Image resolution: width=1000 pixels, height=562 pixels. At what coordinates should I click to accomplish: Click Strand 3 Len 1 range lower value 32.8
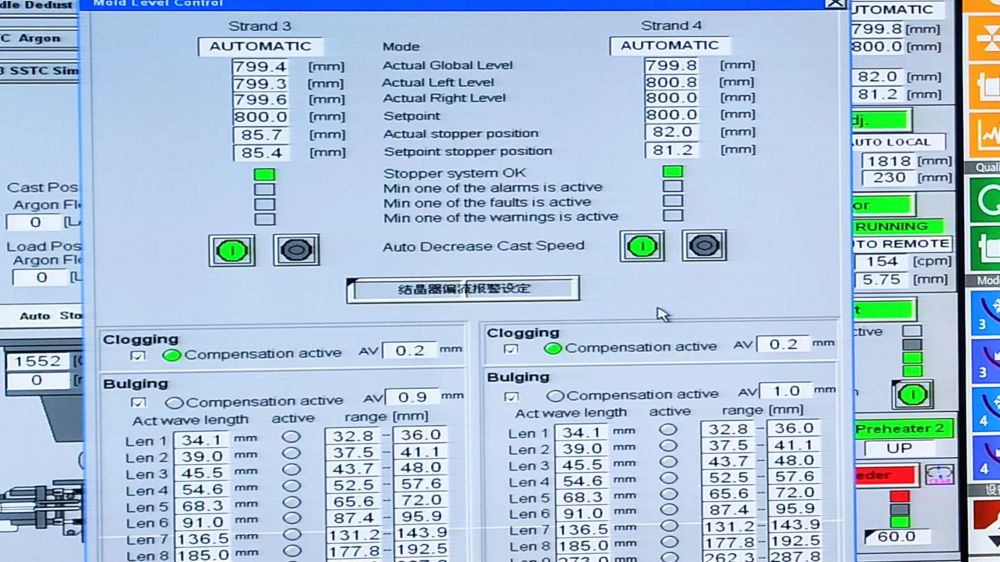353,435
